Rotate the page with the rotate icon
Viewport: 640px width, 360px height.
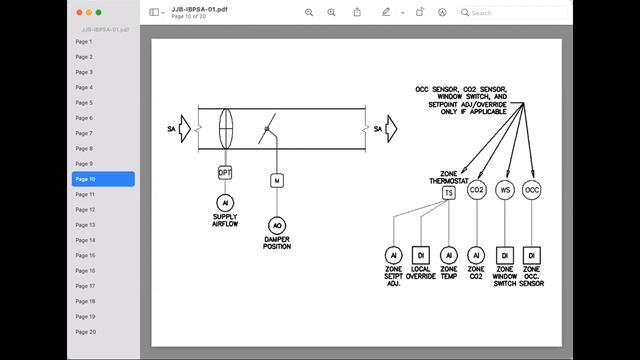tap(420, 12)
